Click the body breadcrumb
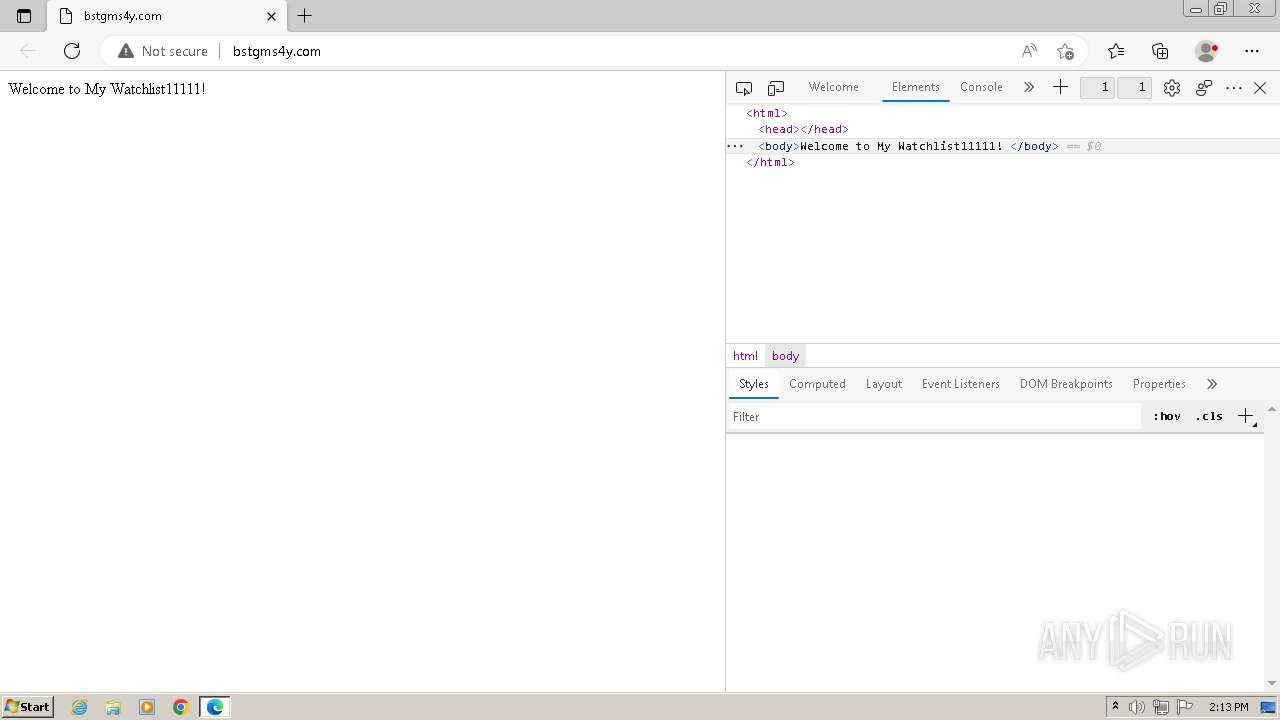 click(x=785, y=356)
